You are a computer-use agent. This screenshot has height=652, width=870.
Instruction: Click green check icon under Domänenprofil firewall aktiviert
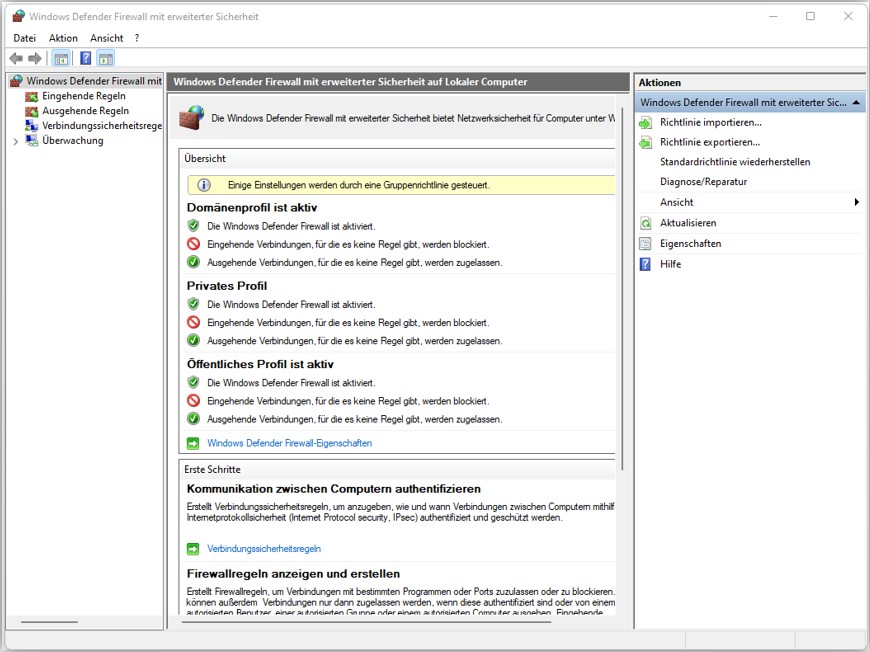click(x=193, y=226)
